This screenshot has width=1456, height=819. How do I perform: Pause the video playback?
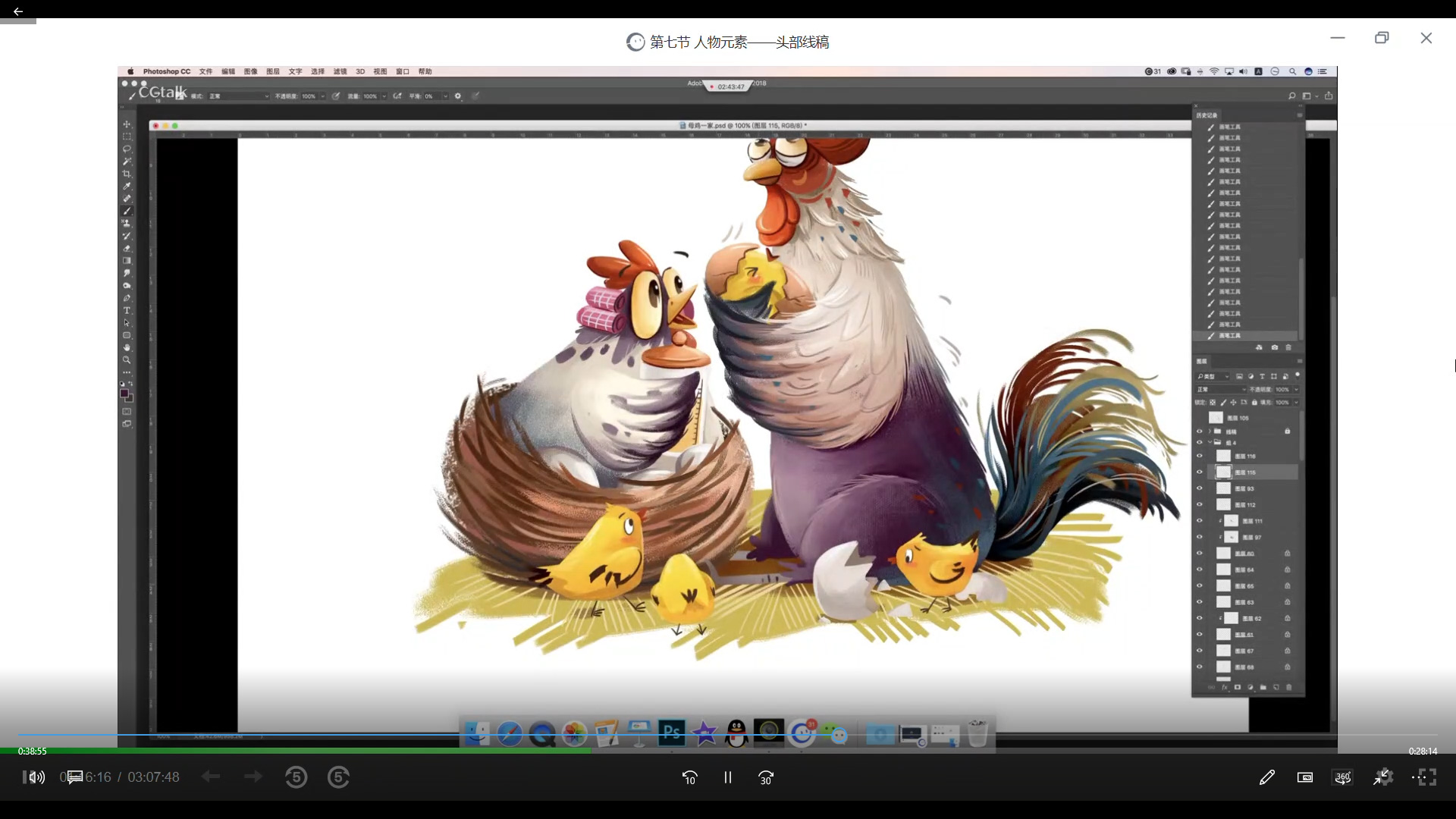728,777
